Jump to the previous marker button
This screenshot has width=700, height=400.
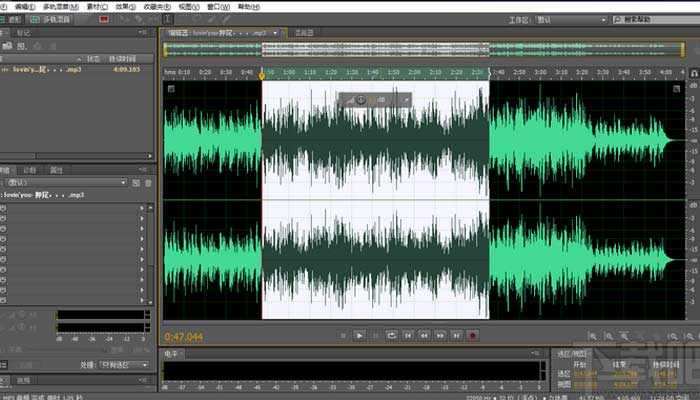point(408,335)
